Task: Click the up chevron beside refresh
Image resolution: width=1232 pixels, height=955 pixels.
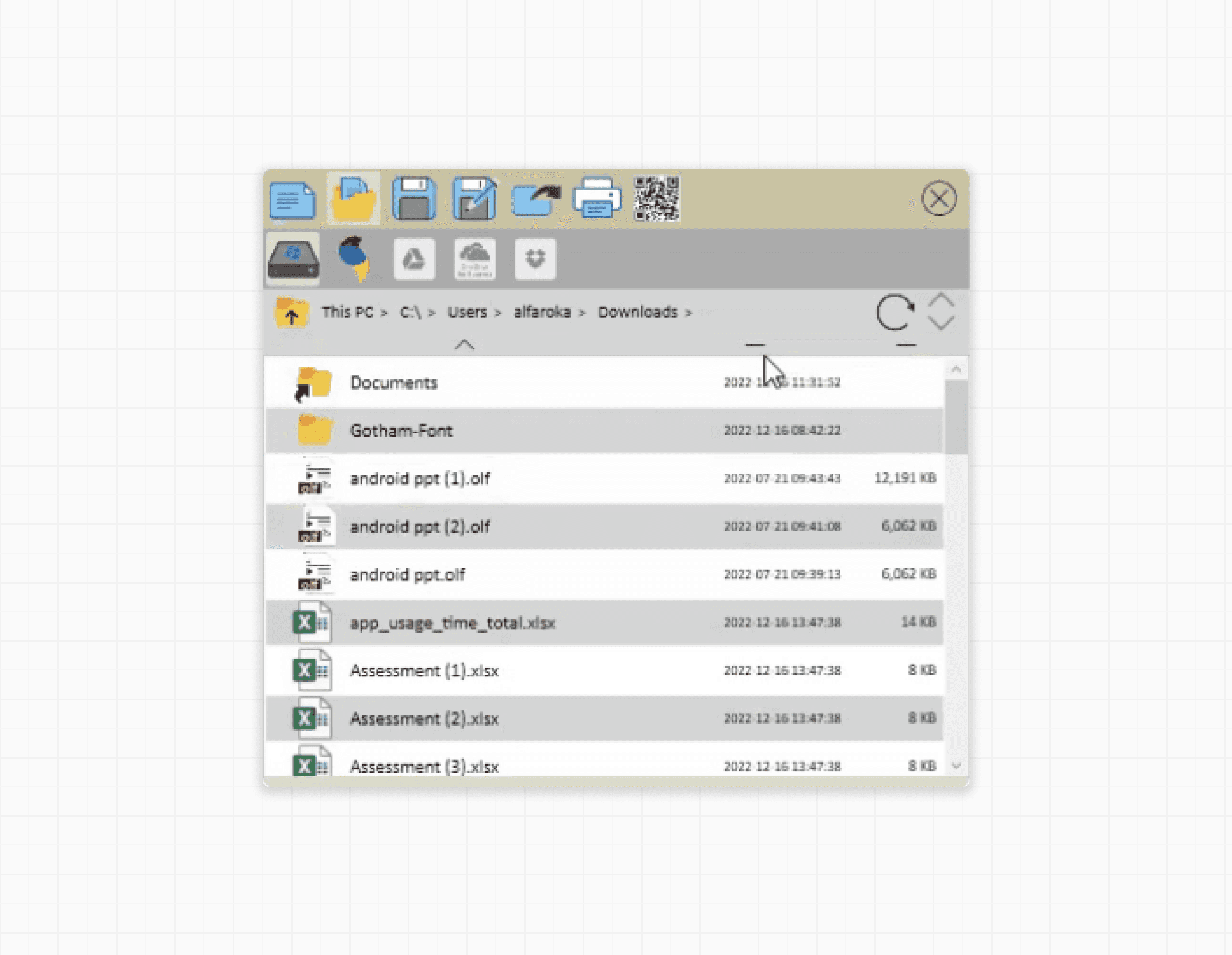Action: [941, 299]
